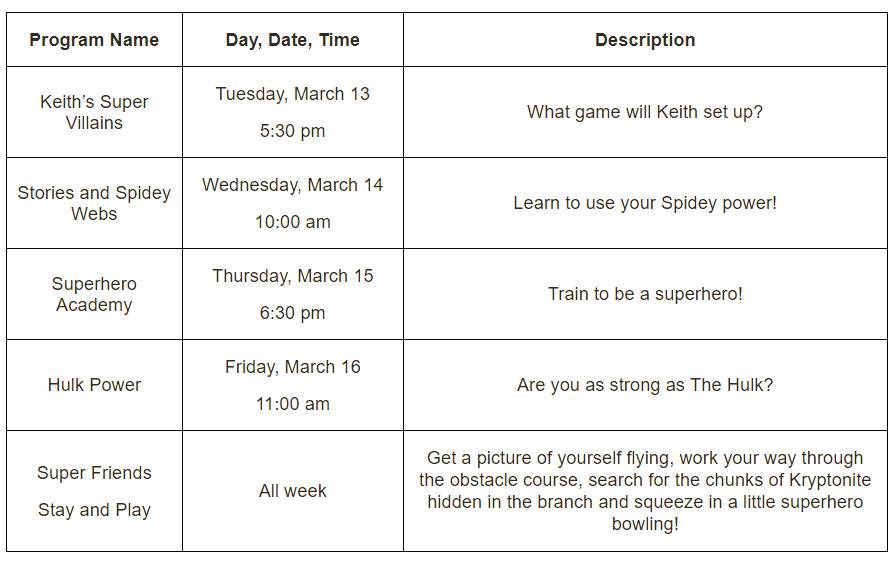Click the Tuesday, March 13 date text
This screenshot has height=562, width=895.
tap(292, 94)
